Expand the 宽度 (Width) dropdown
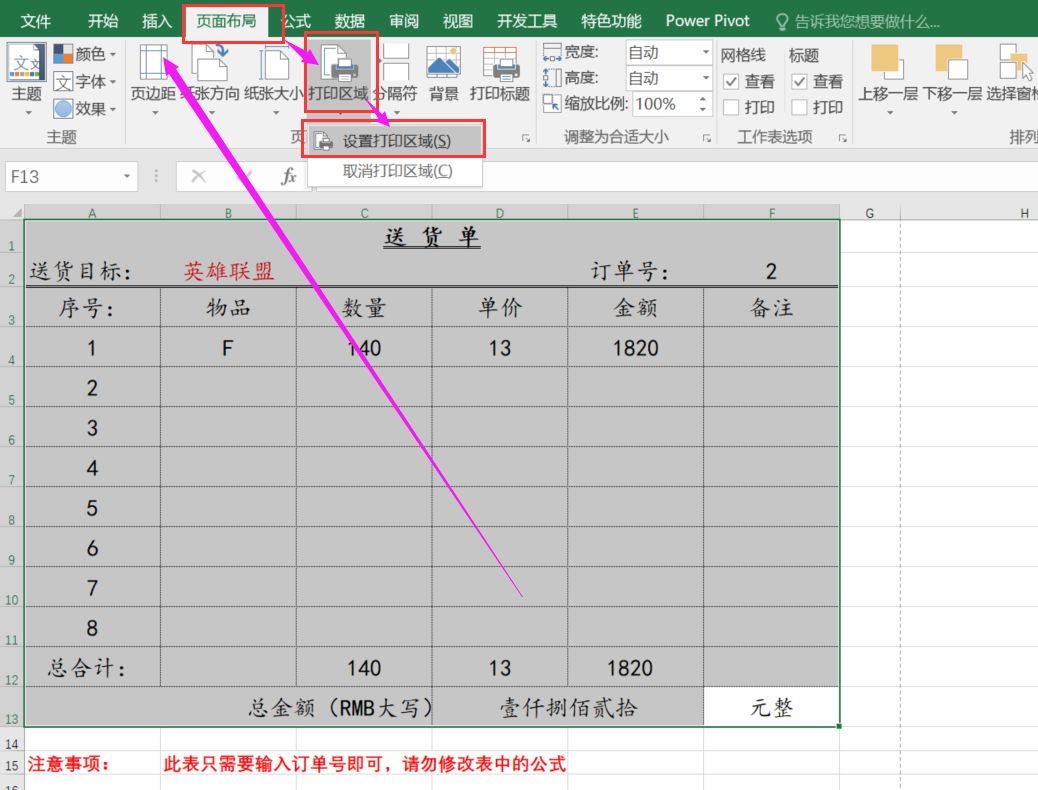The height and width of the screenshot is (790, 1038). (x=705, y=52)
